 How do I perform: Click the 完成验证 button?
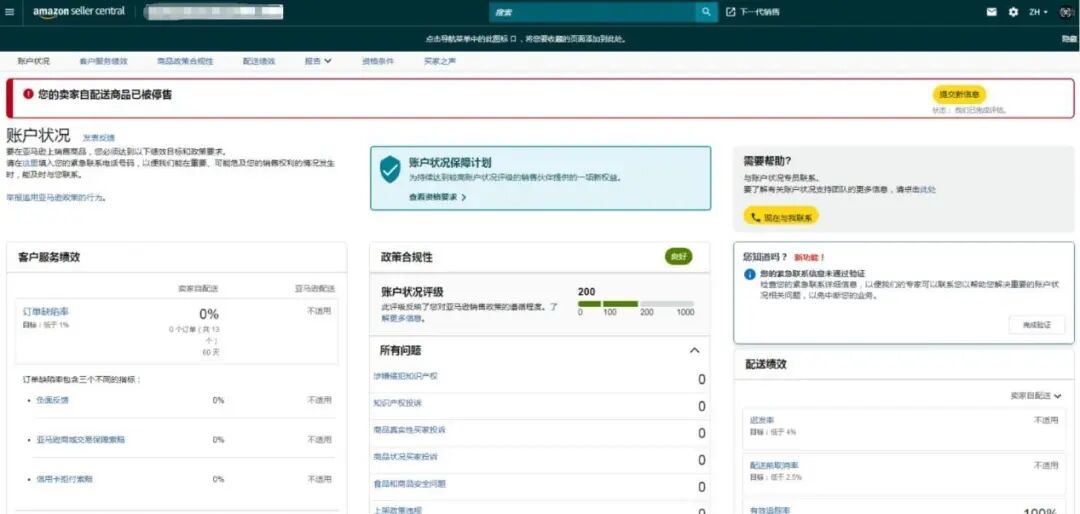point(1037,325)
